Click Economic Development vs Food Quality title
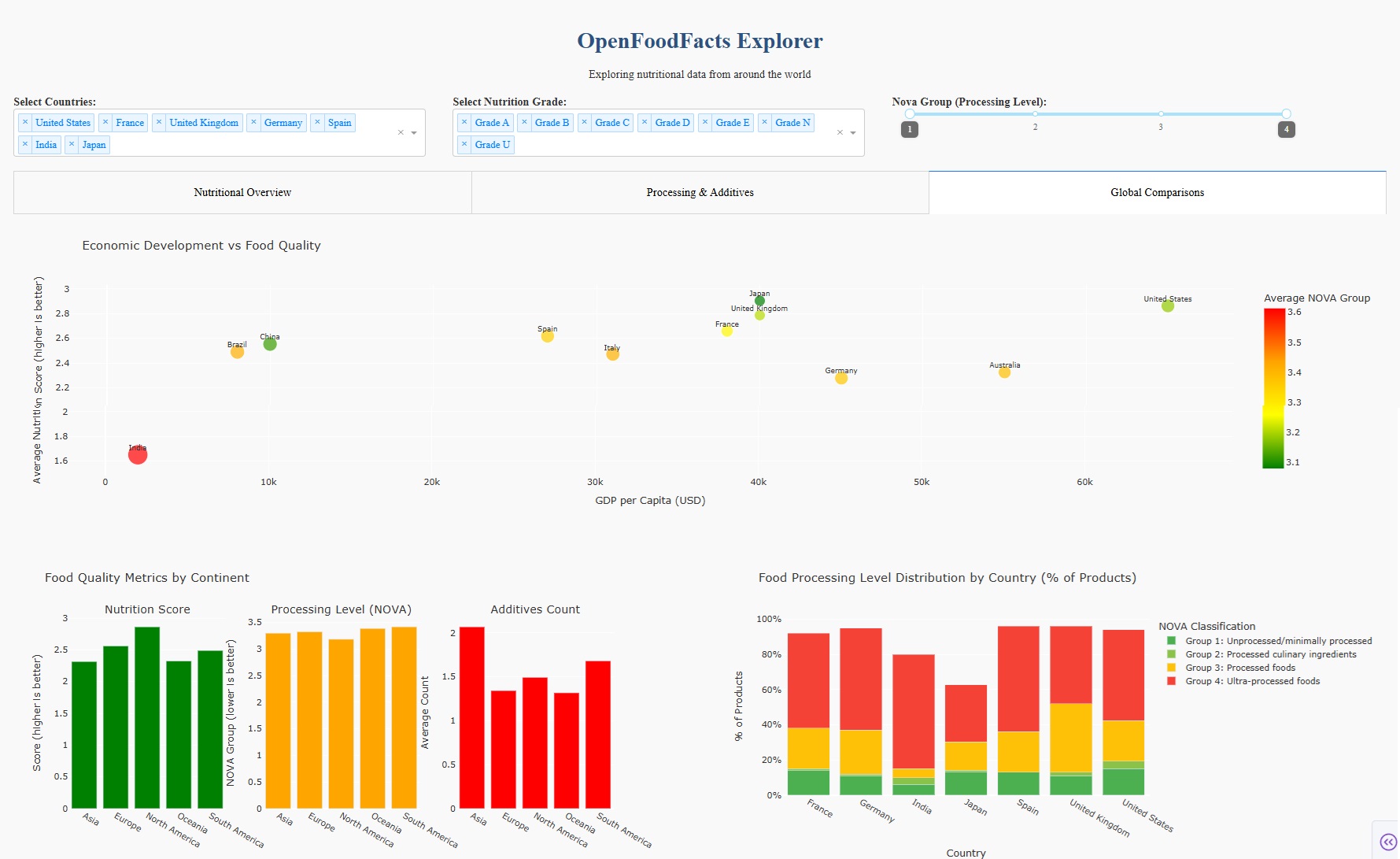The width and height of the screenshot is (1400, 859). click(201, 246)
